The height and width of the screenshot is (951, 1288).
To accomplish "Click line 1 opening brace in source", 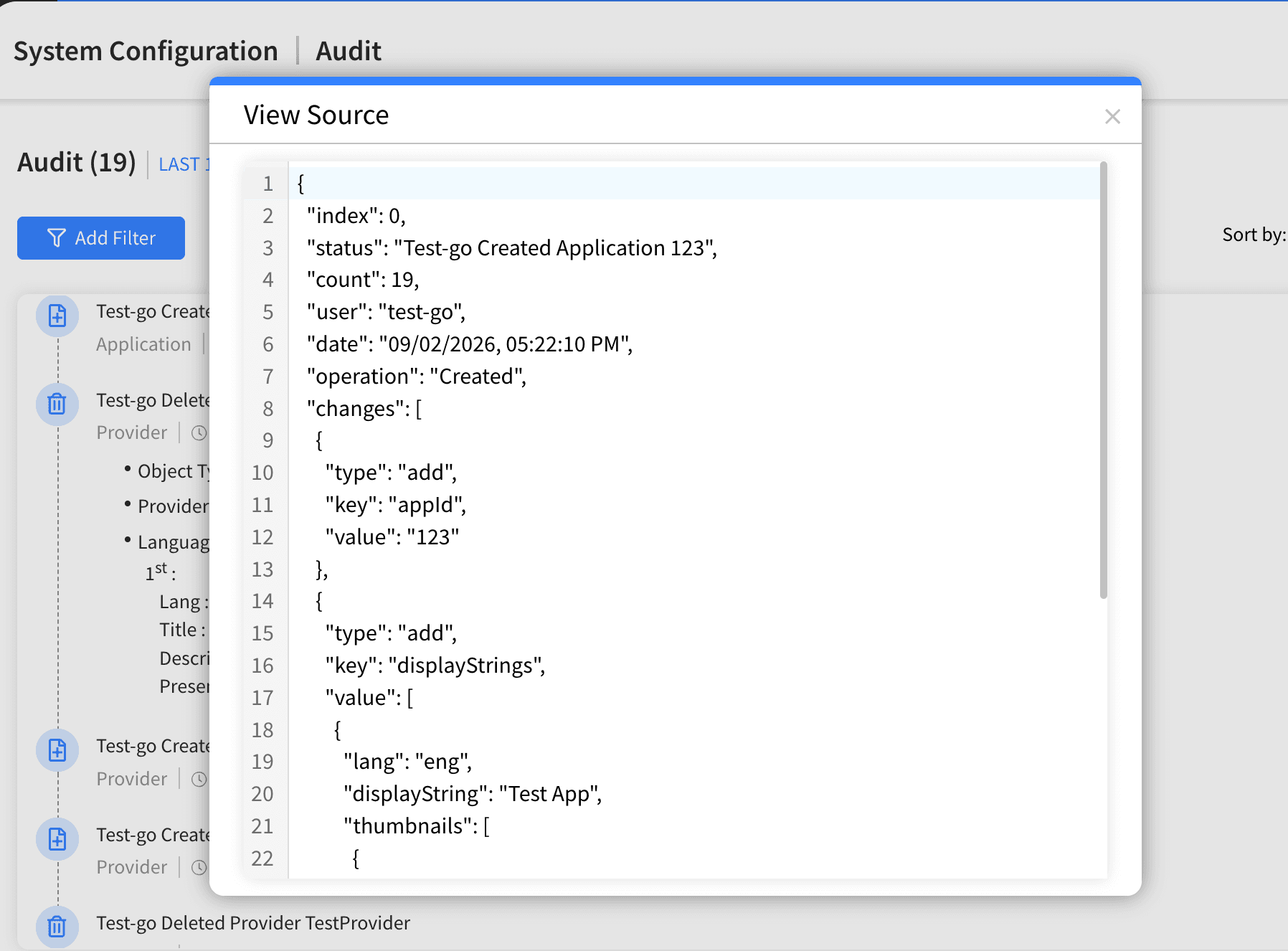I will 301,184.
